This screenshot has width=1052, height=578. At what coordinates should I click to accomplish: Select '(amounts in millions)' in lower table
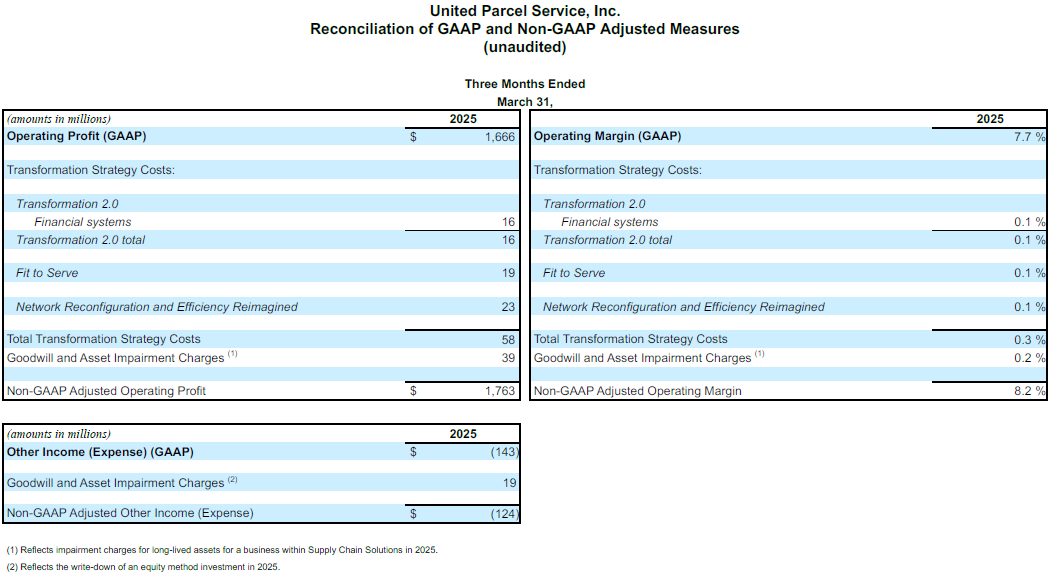click(x=59, y=434)
